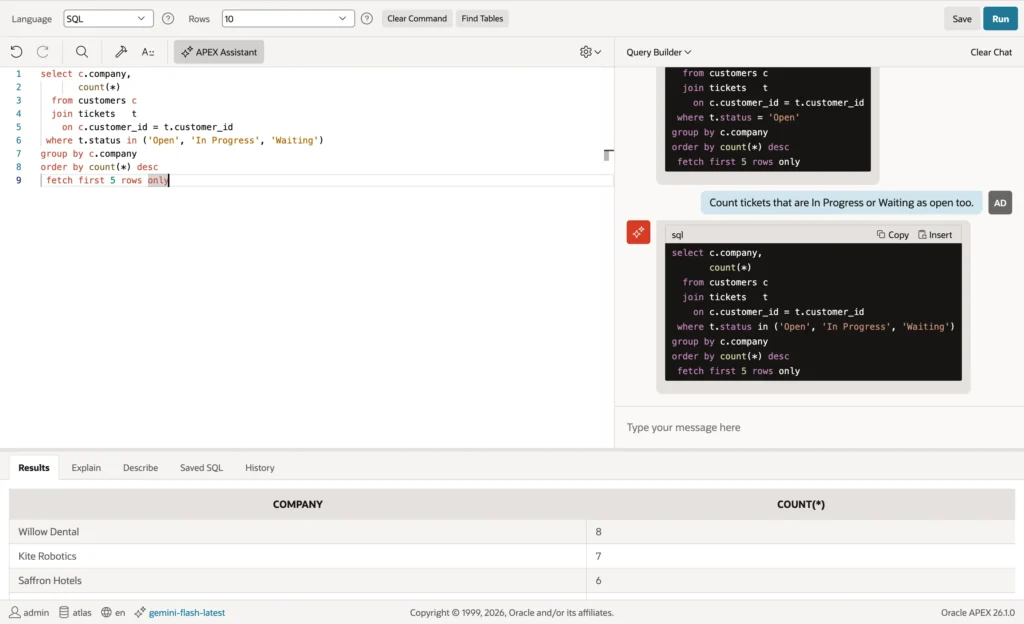Click in editor line 9 fetch first
1024x624 pixels.
tap(327, 180)
